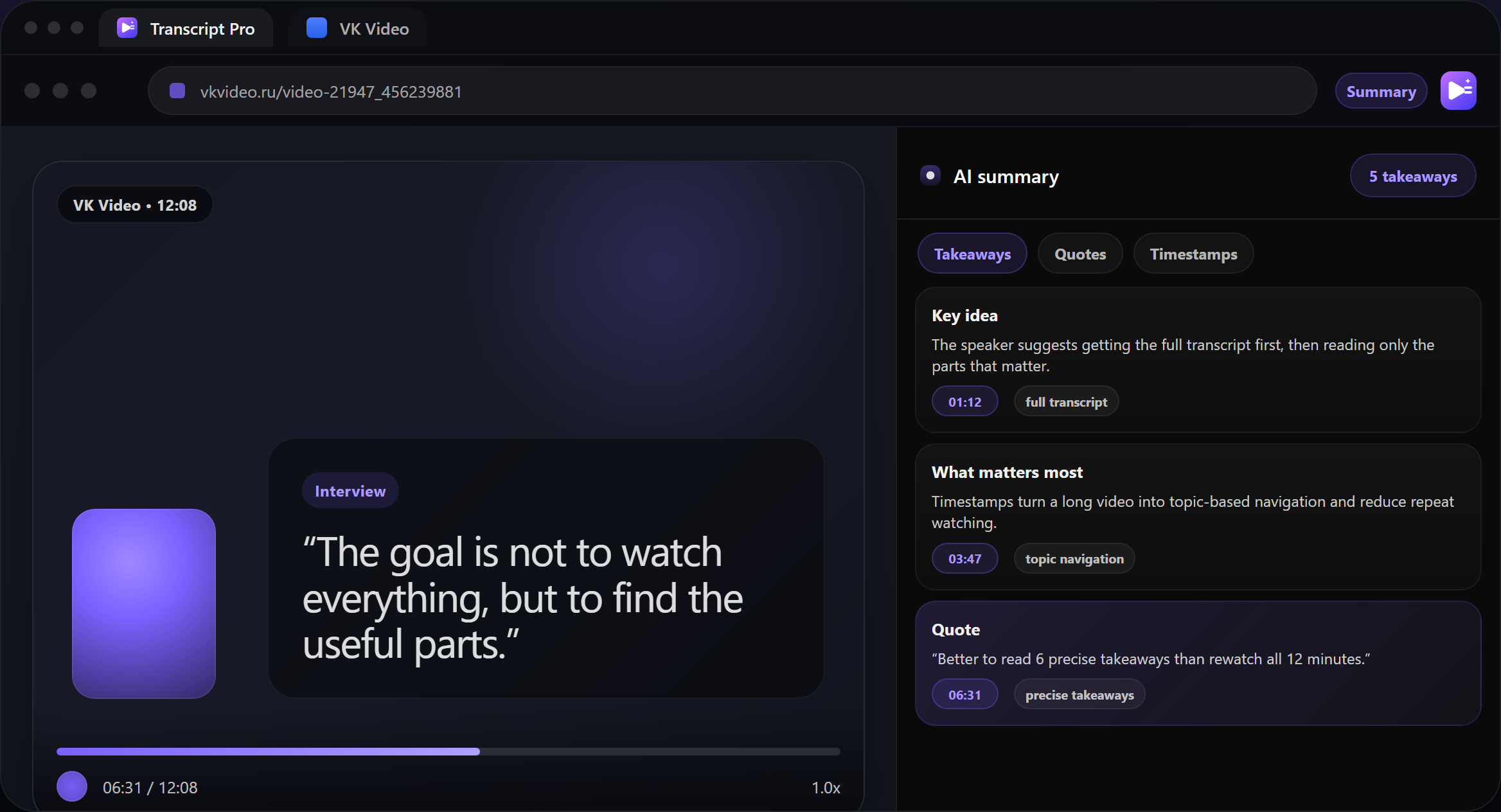Screen dimensions: 1501x812
Task: Select the Takeaways tab
Action: tap(972, 254)
